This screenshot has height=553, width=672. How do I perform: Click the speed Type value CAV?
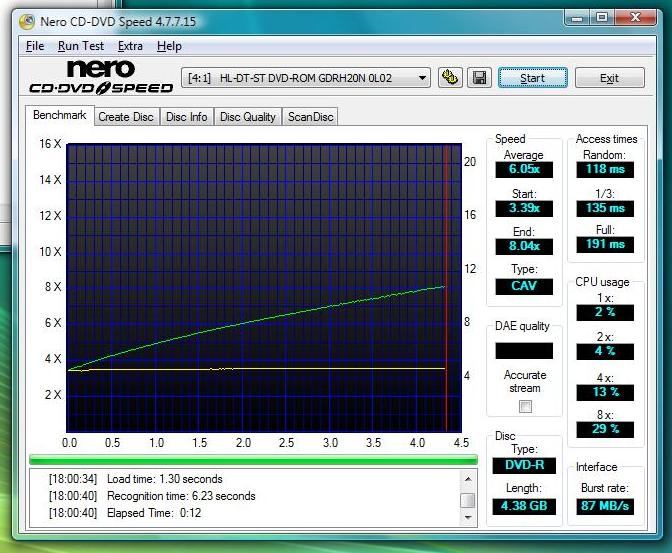tap(524, 286)
